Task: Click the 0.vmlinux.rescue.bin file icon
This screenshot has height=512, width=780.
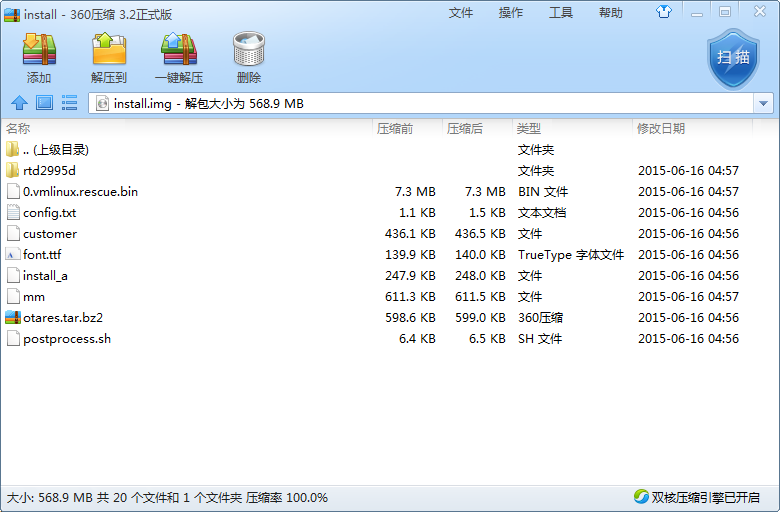Action: [13, 192]
